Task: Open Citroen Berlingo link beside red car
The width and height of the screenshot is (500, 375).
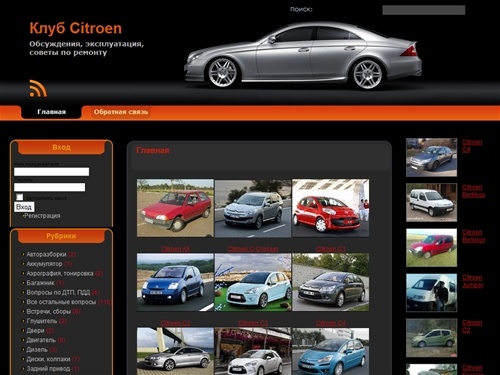Action: [x=474, y=236]
